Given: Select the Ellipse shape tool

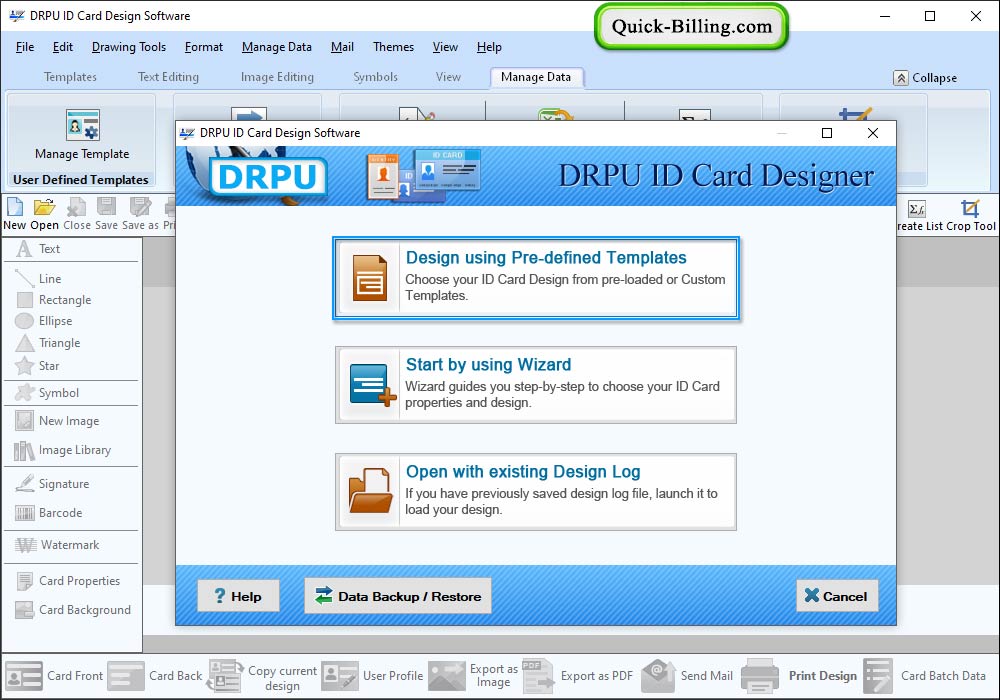Looking at the screenshot, I should 43,321.
